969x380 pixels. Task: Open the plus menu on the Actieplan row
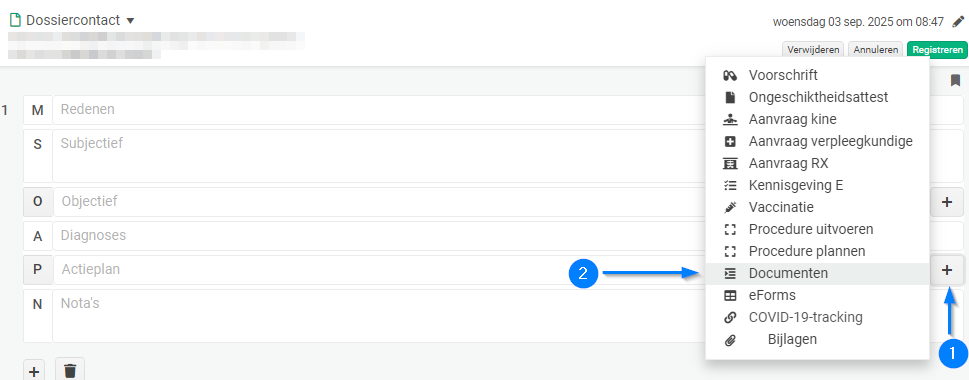(x=947, y=270)
